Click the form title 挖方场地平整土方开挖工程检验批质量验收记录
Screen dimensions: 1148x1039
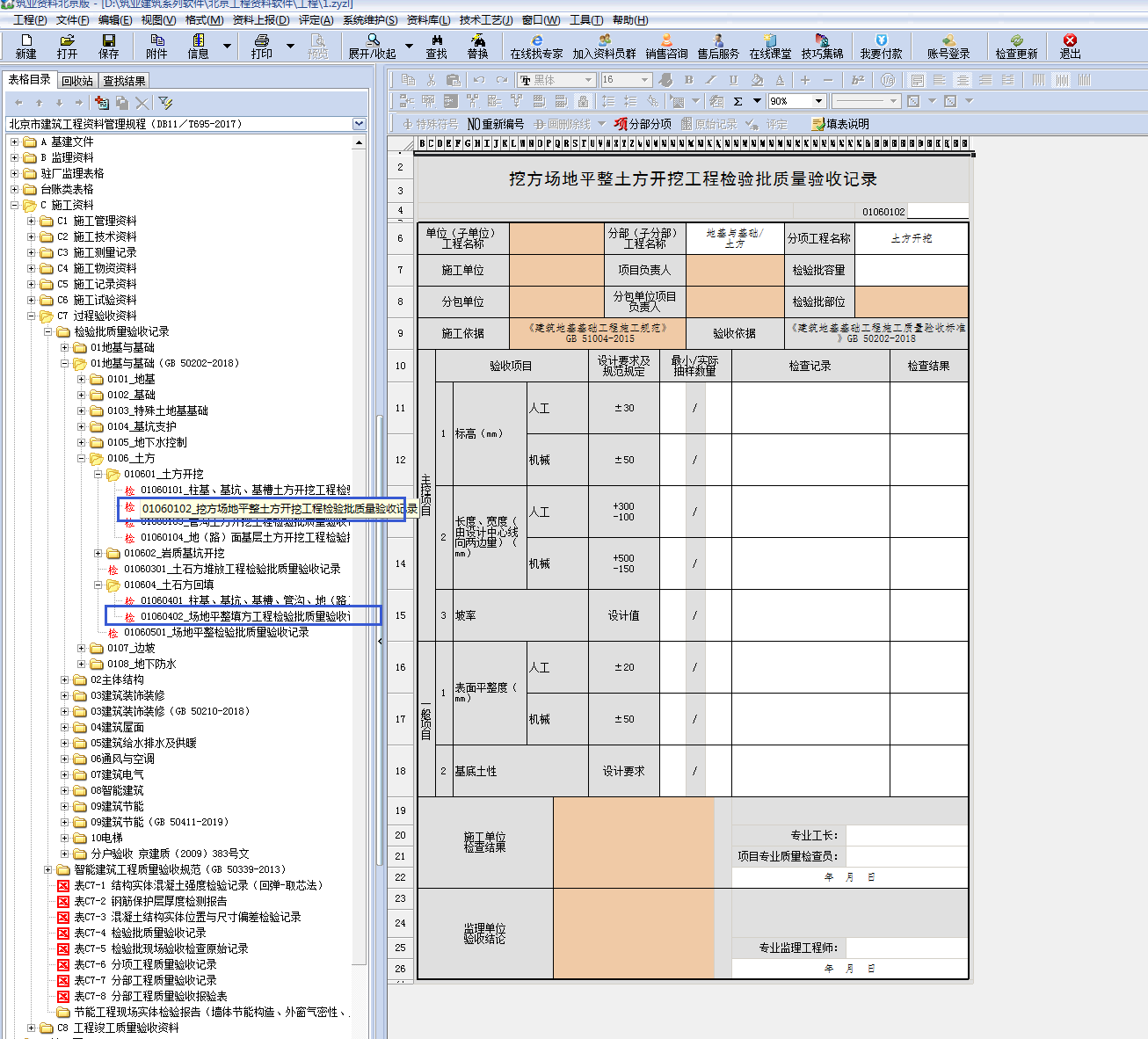pos(693,179)
